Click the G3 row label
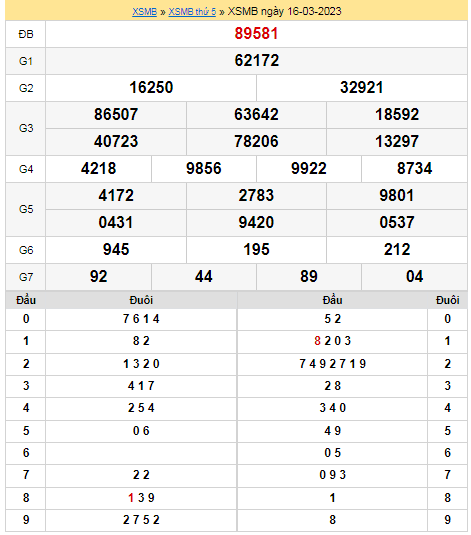 [x=26, y=128]
